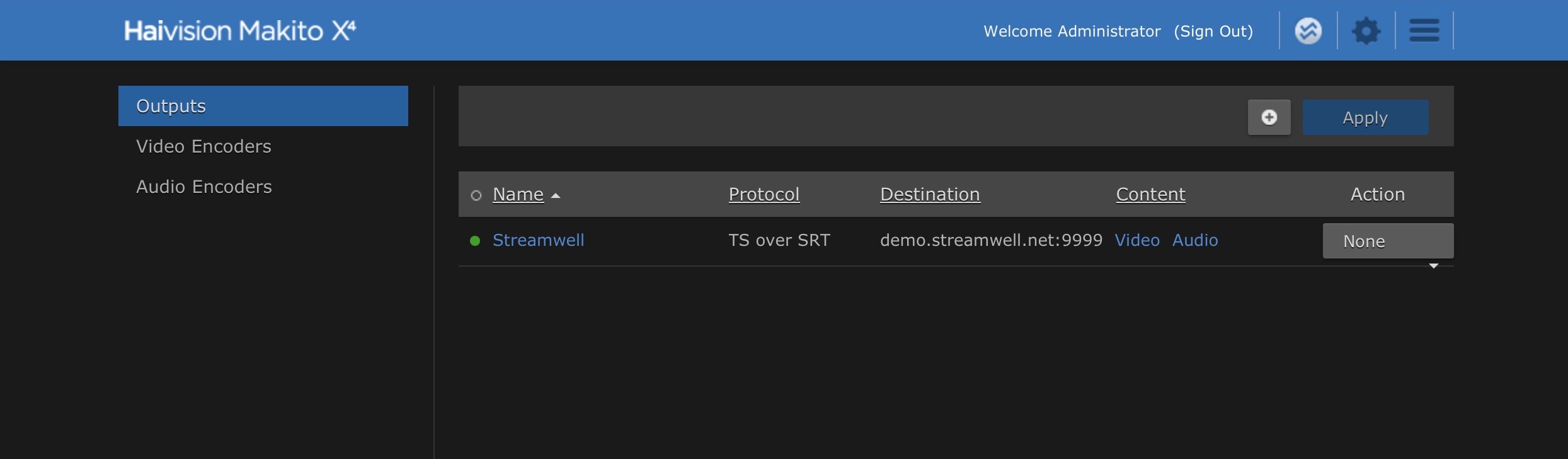This screenshot has width=1568, height=459.
Task: Open the hamburger navigation menu
Action: point(1424,30)
